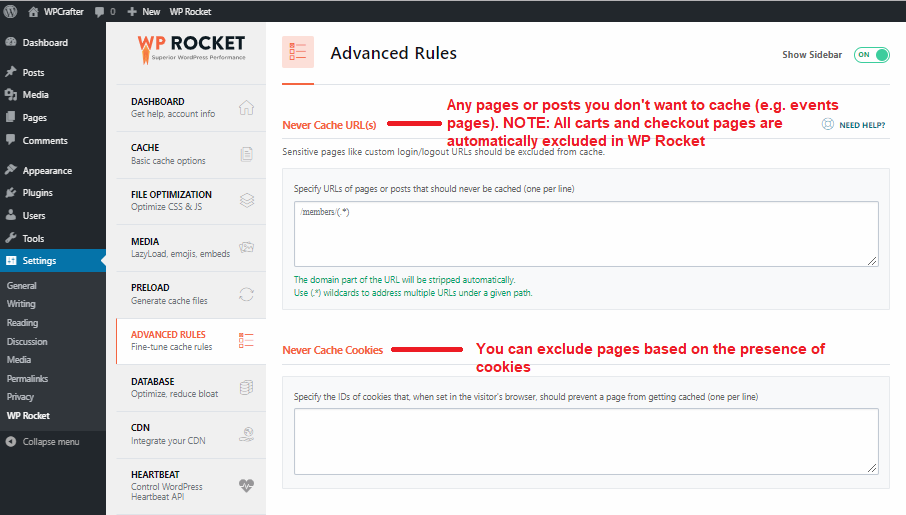Click the File Optimization layers icon
906x515 pixels.
pos(247,201)
